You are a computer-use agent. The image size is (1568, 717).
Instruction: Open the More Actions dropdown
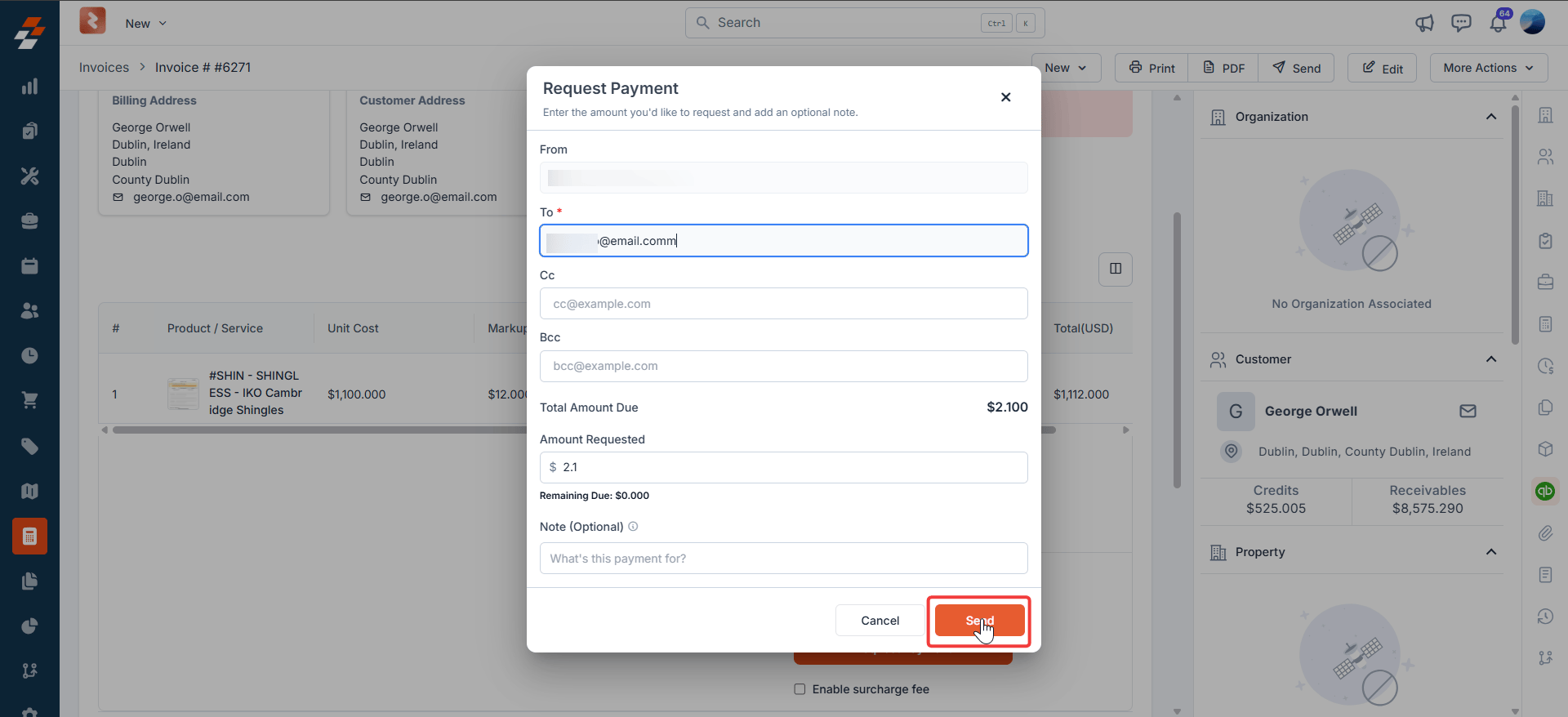click(x=1488, y=68)
